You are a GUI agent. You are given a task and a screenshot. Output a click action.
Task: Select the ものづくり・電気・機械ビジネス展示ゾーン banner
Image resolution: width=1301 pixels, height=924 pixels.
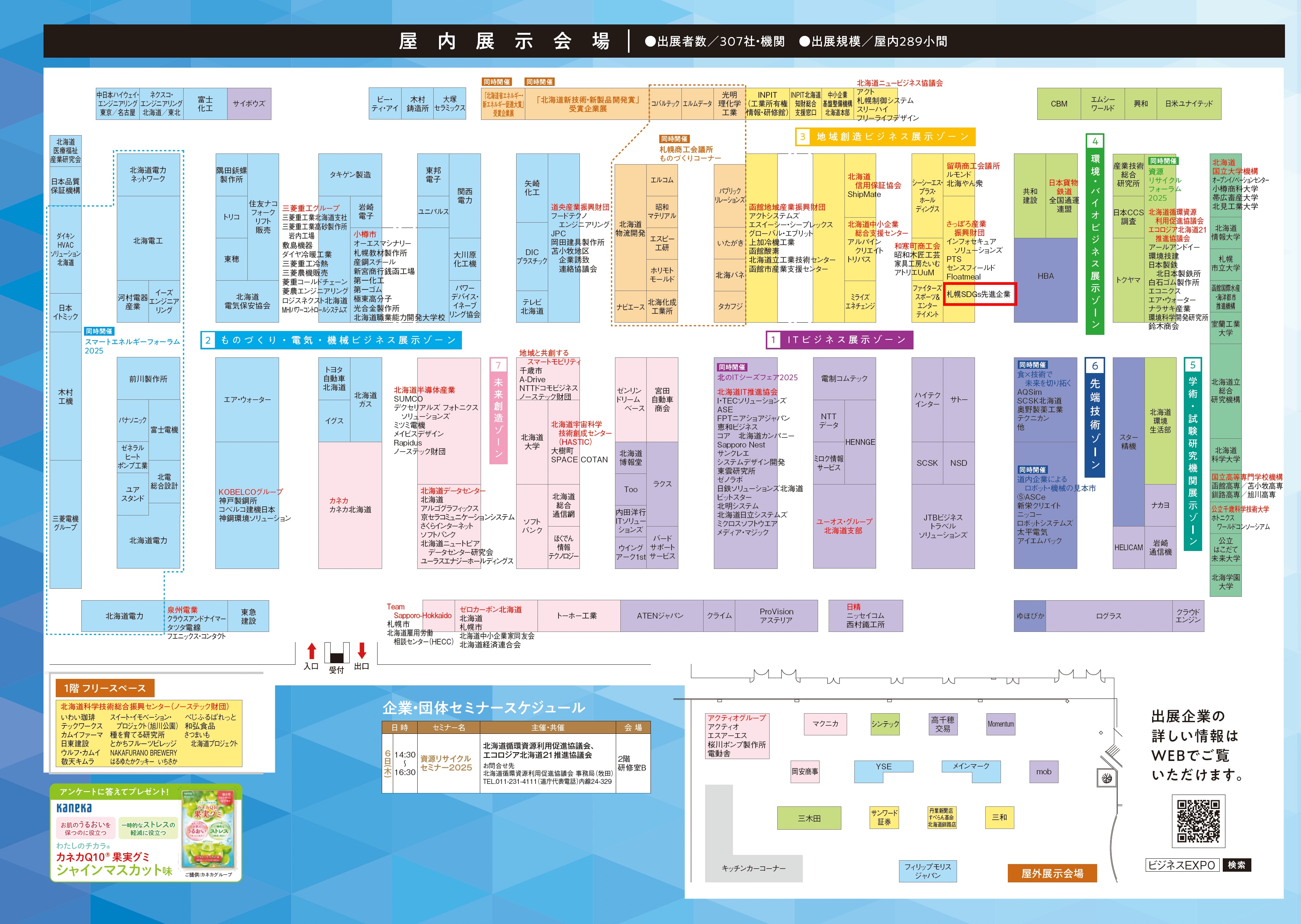[x=331, y=340]
